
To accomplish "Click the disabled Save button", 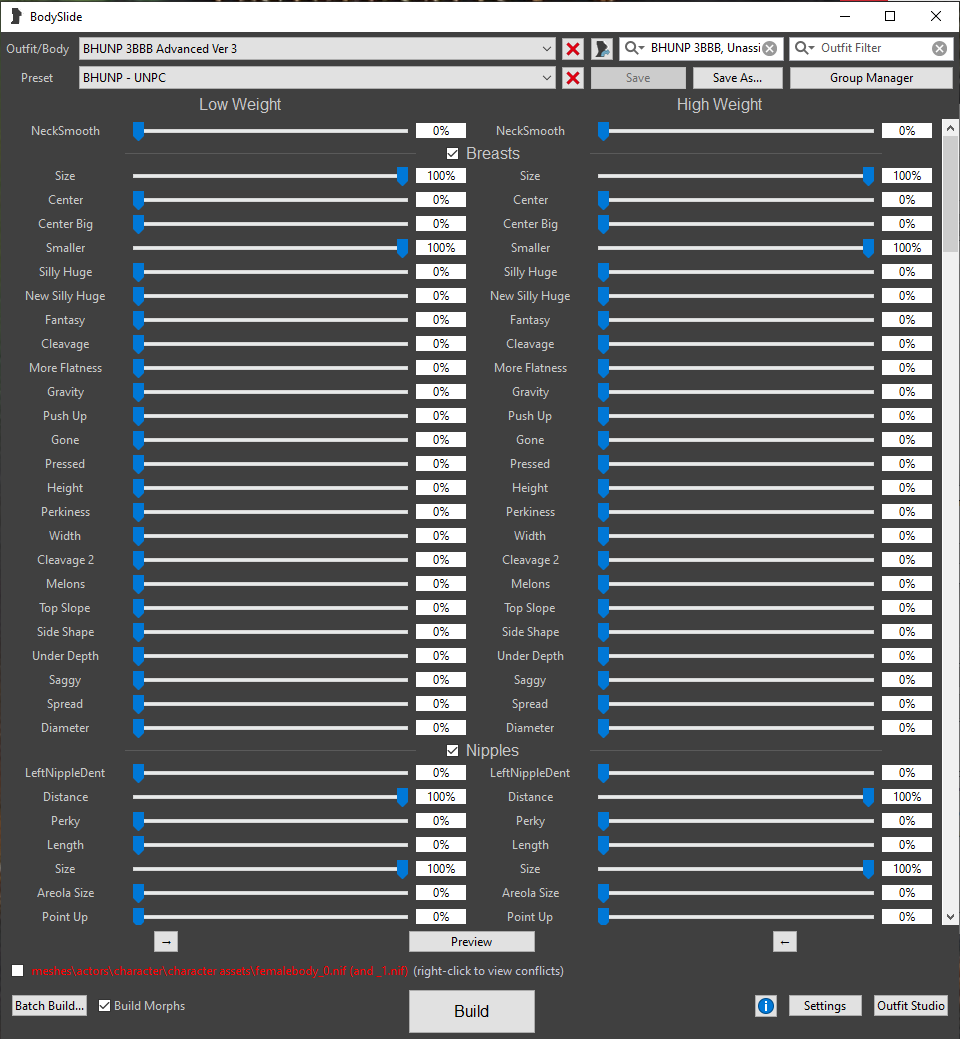I will 638,78.
